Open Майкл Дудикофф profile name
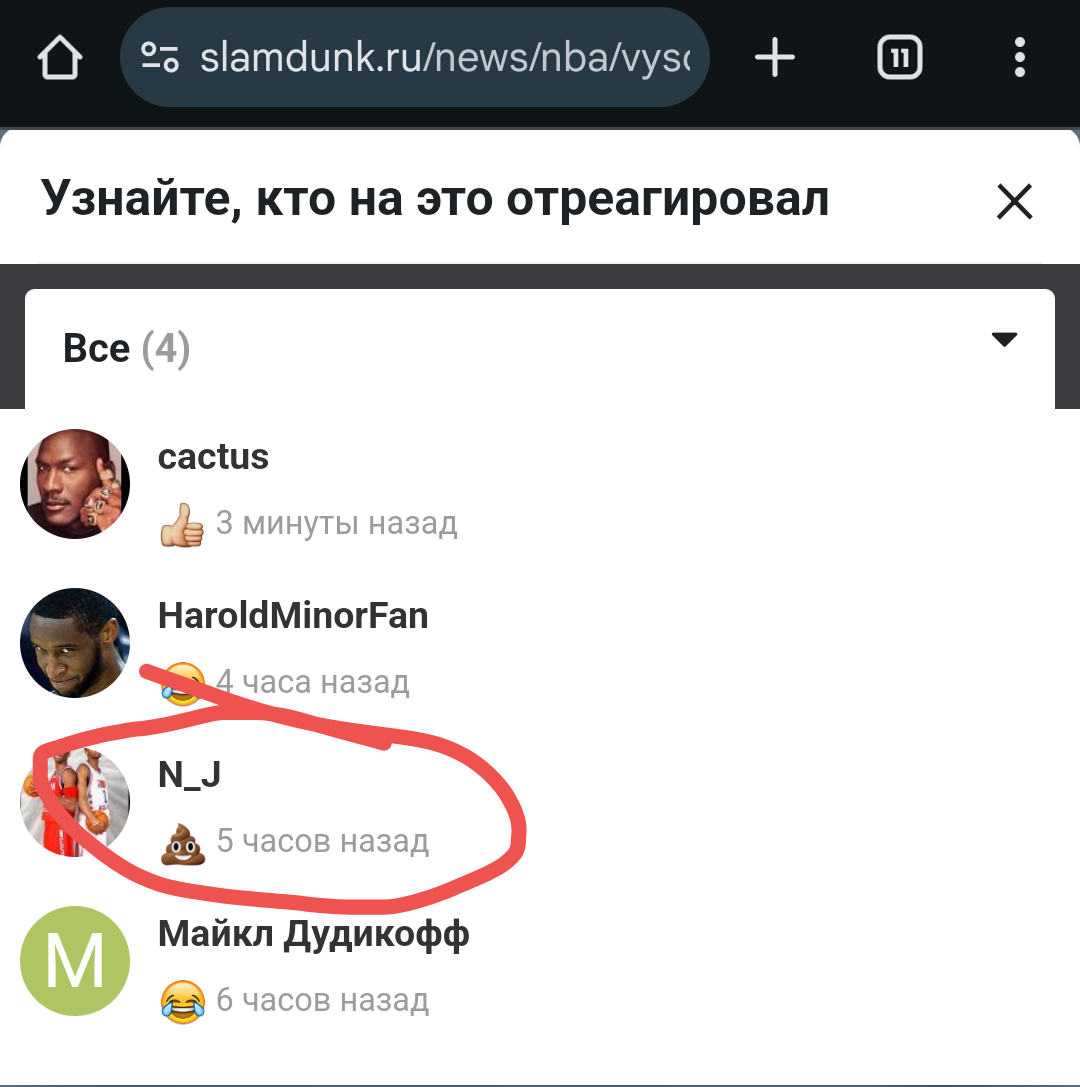The image size is (1080, 1087). tap(313, 934)
